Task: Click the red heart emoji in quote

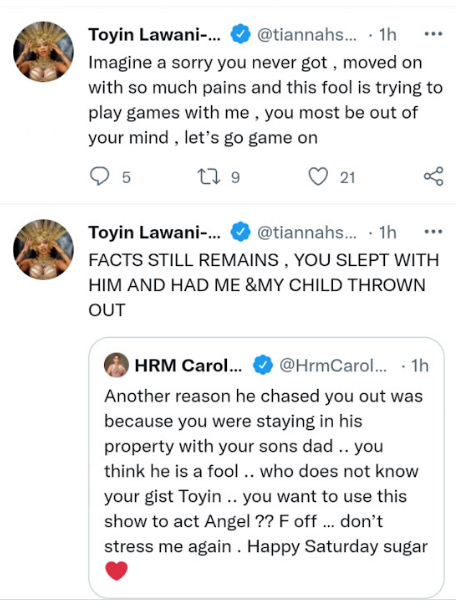Action: pos(116,571)
